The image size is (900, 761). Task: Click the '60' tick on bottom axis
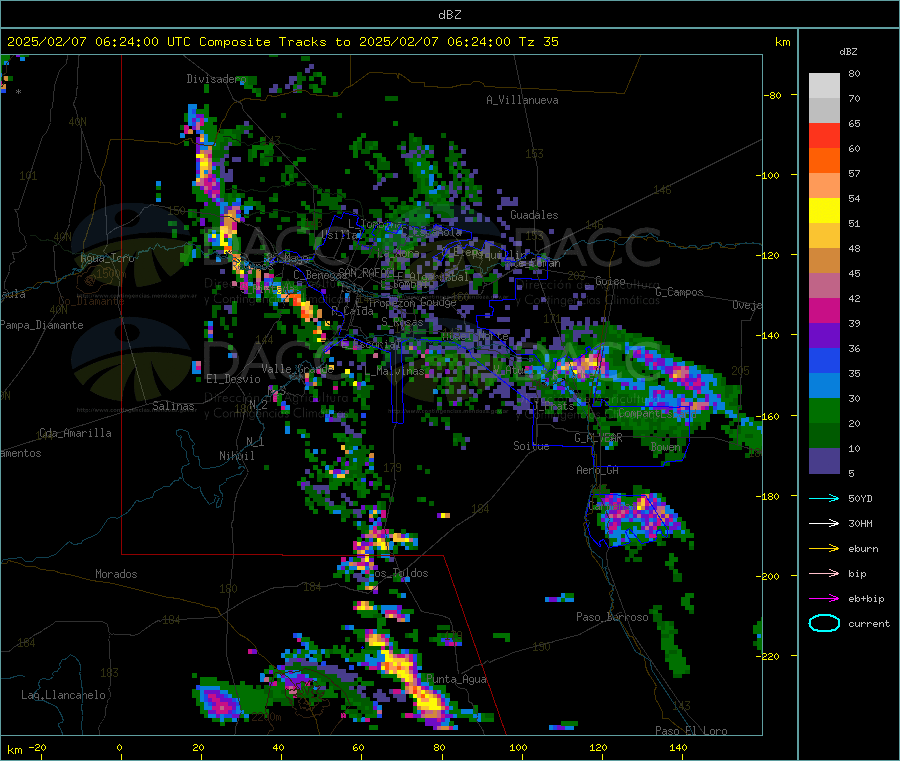click(x=358, y=747)
